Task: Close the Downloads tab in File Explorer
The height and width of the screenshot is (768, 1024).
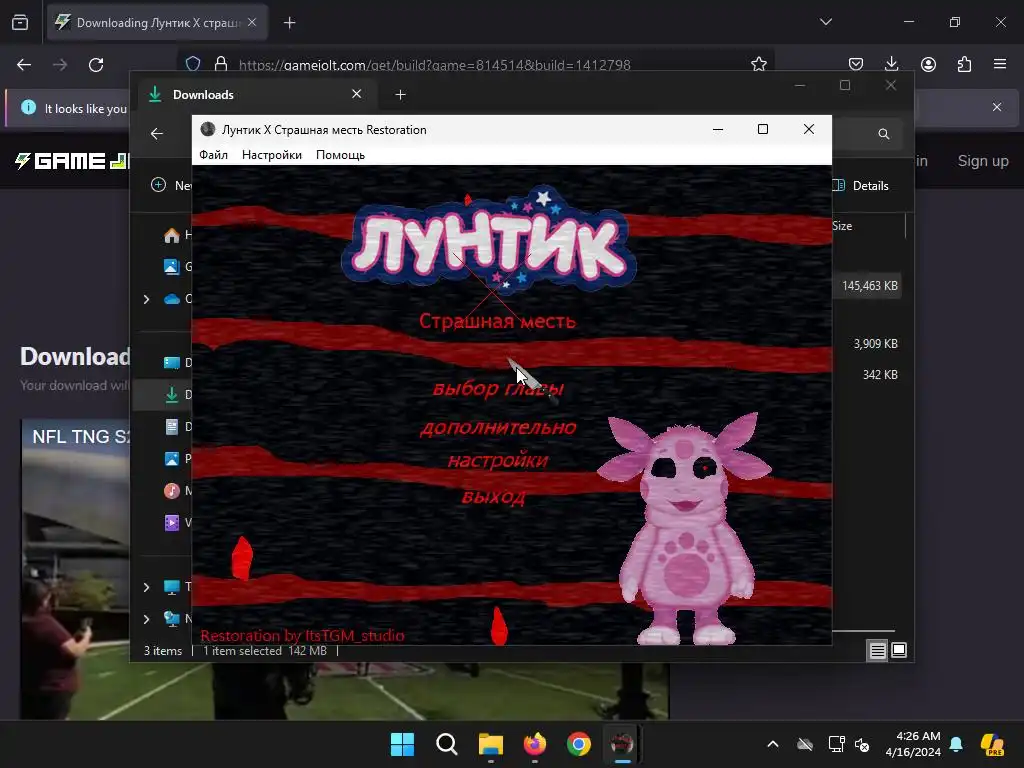Action: coord(357,94)
